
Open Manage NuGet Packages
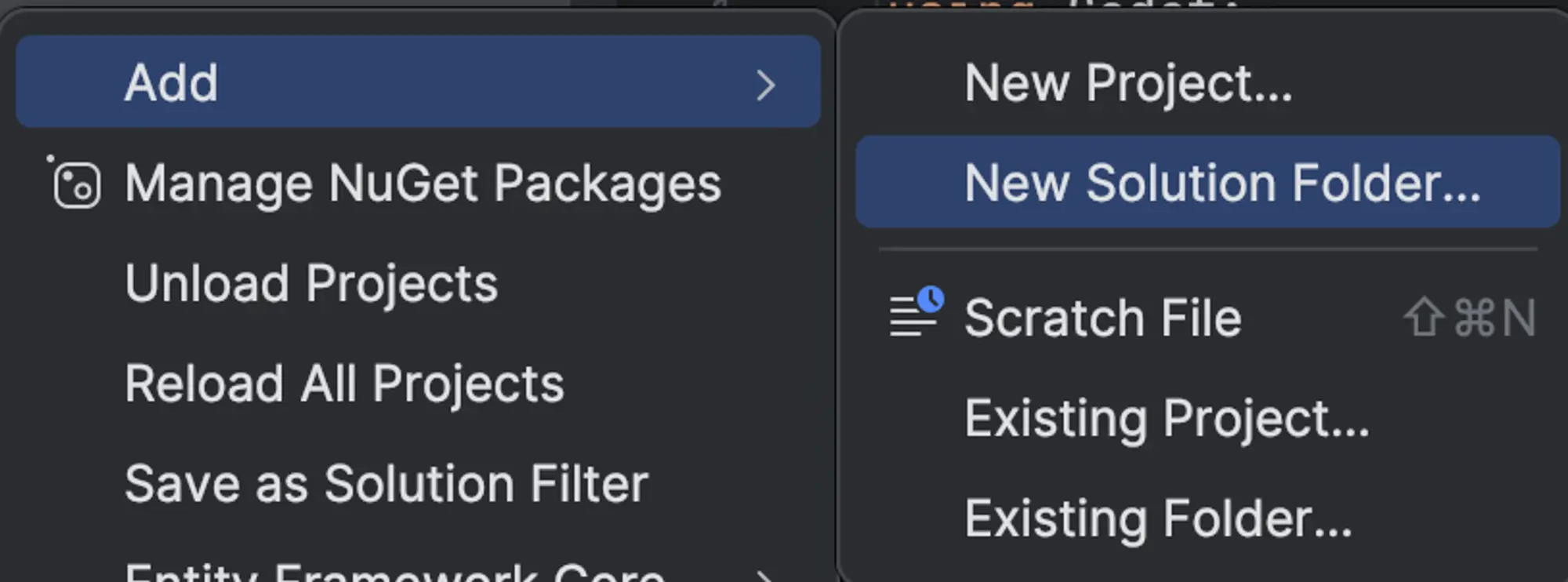pyautogui.click(x=422, y=184)
